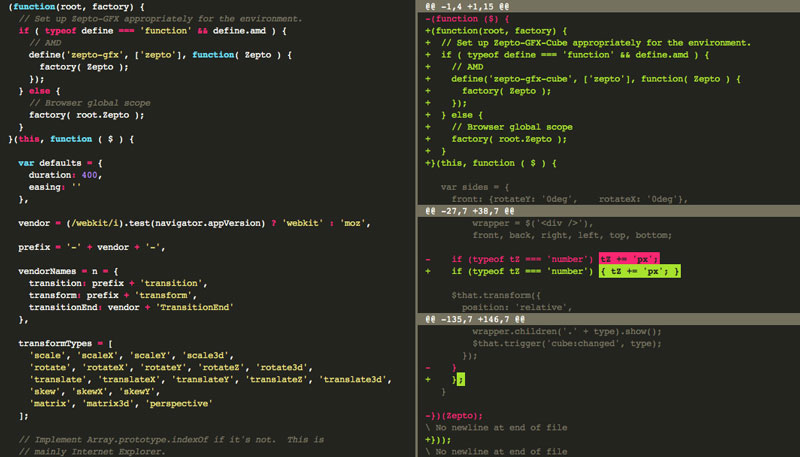Click the added line '+(function(root, factory) {'
This screenshot has height=457, width=800.
coord(495,31)
